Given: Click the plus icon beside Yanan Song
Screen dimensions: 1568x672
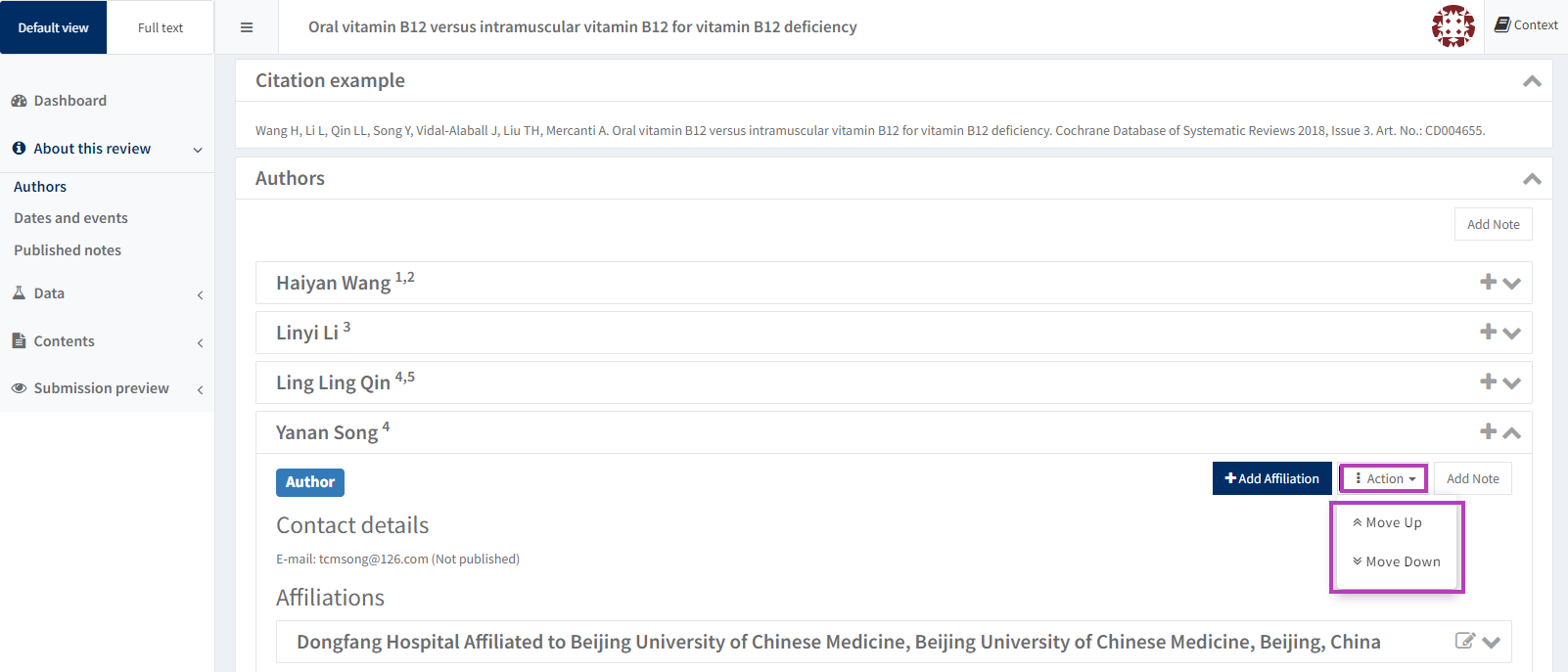Looking at the screenshot, I should click(1488, 431).
